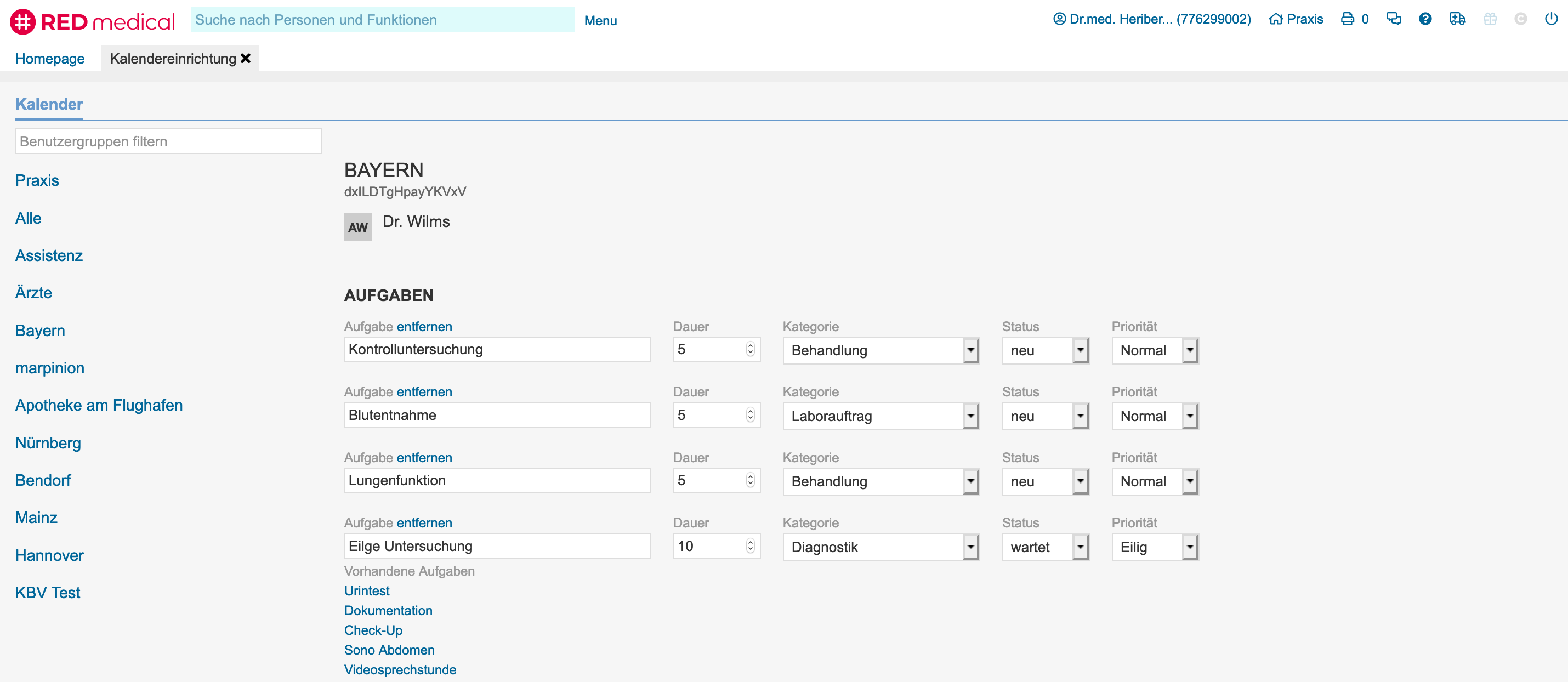This screenshot has width=1568, height=682.
Task: Add existing task Sono Abdomen
Action: coord(389,650)
